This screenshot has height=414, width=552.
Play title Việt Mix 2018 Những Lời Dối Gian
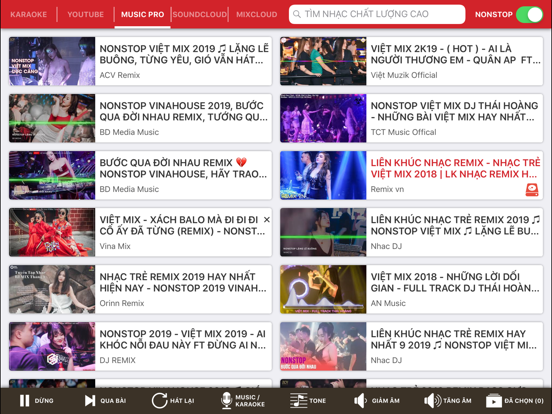click(455, 282)
